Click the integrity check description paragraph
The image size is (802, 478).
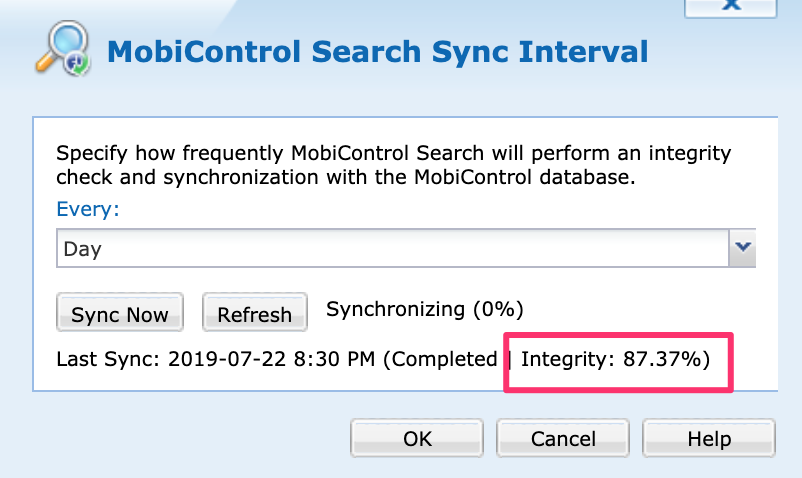(x=393, y=167)
